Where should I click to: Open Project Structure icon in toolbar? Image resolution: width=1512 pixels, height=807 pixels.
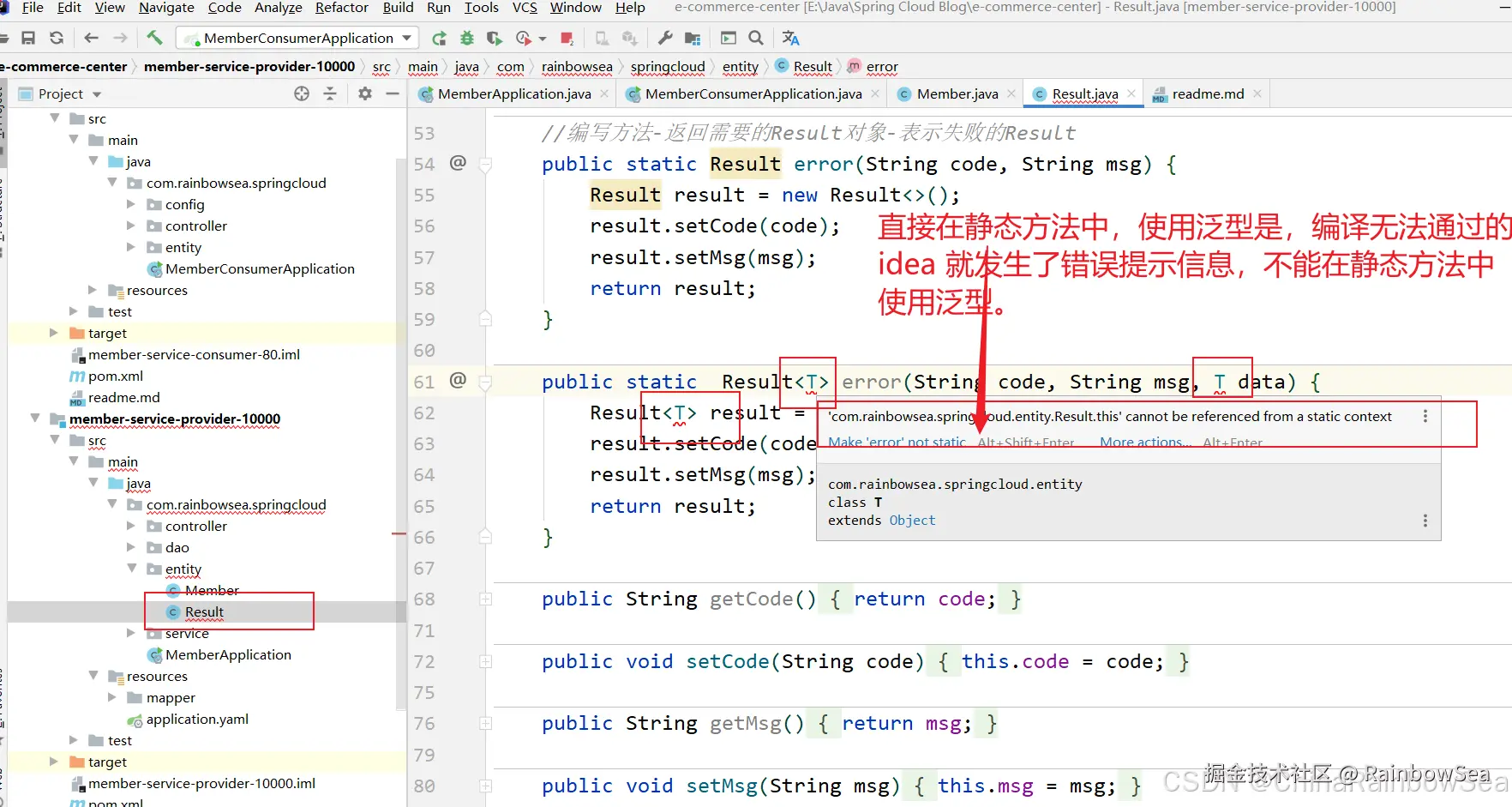point(693,39)
